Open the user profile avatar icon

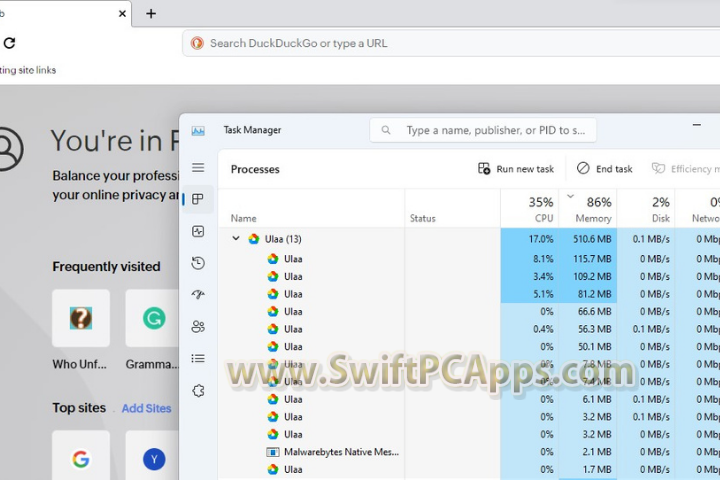pos(8,149)
